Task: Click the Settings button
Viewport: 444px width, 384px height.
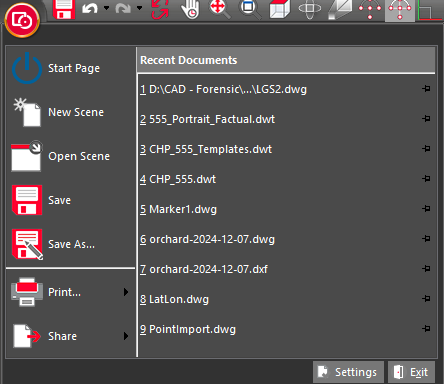Action: 348,372
